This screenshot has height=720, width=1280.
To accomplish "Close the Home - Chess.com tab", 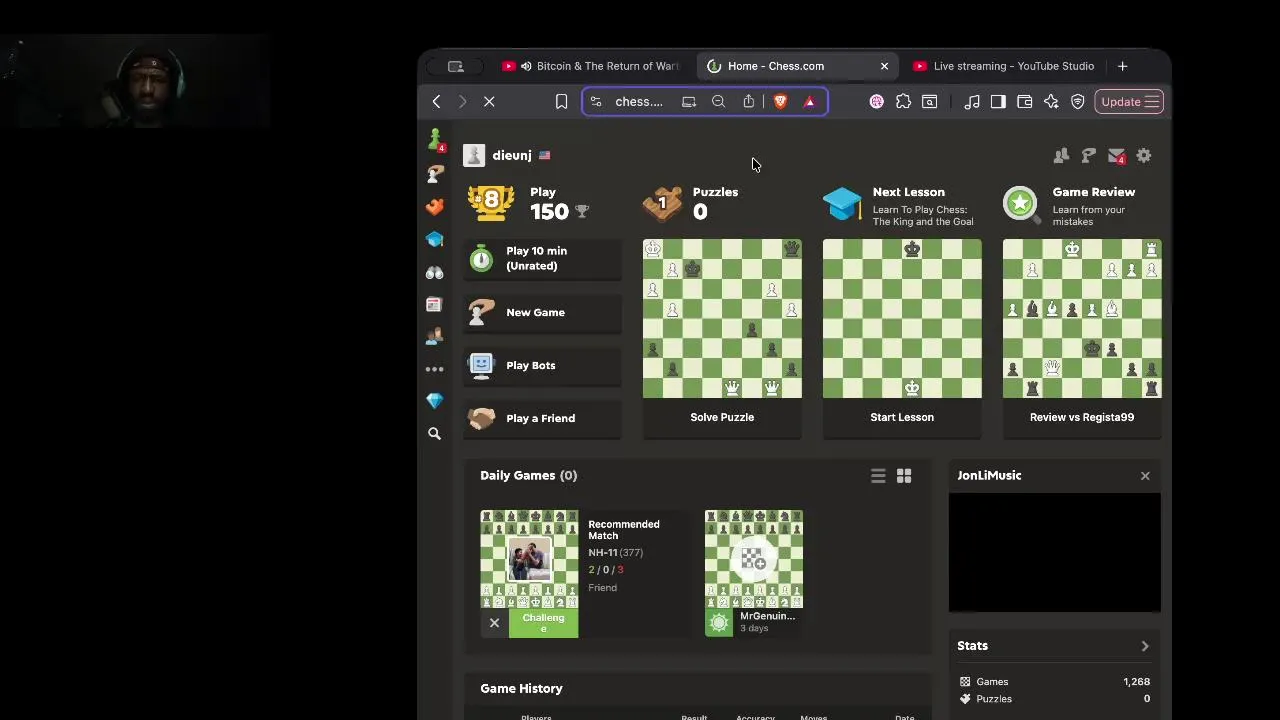I will click(x=884, y=66).
